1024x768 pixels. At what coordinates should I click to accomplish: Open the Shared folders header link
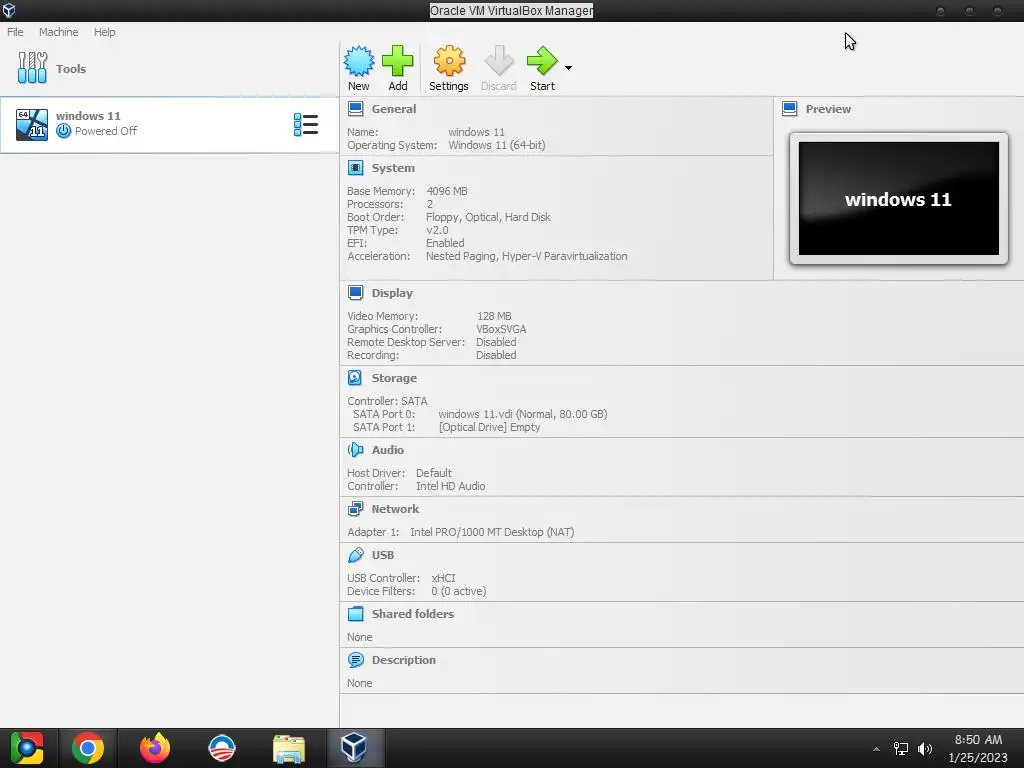tap(413, 614)
